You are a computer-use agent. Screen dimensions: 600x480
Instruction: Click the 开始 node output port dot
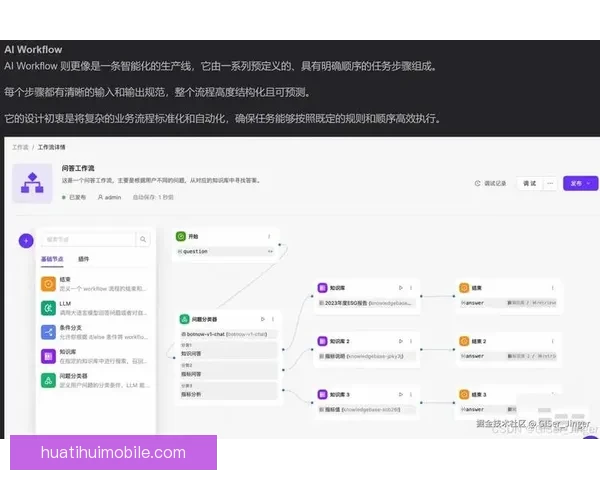(x=280, y=244)
